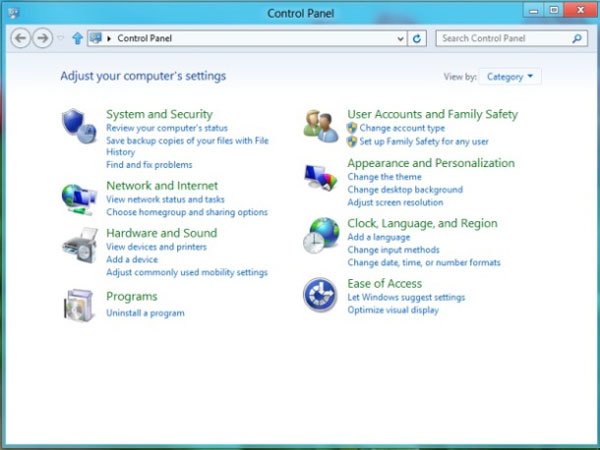The width and height of the screenshot is (600, 450).
Task: Open Clock, Language, and Region category
Action: (x=422, y=223)
